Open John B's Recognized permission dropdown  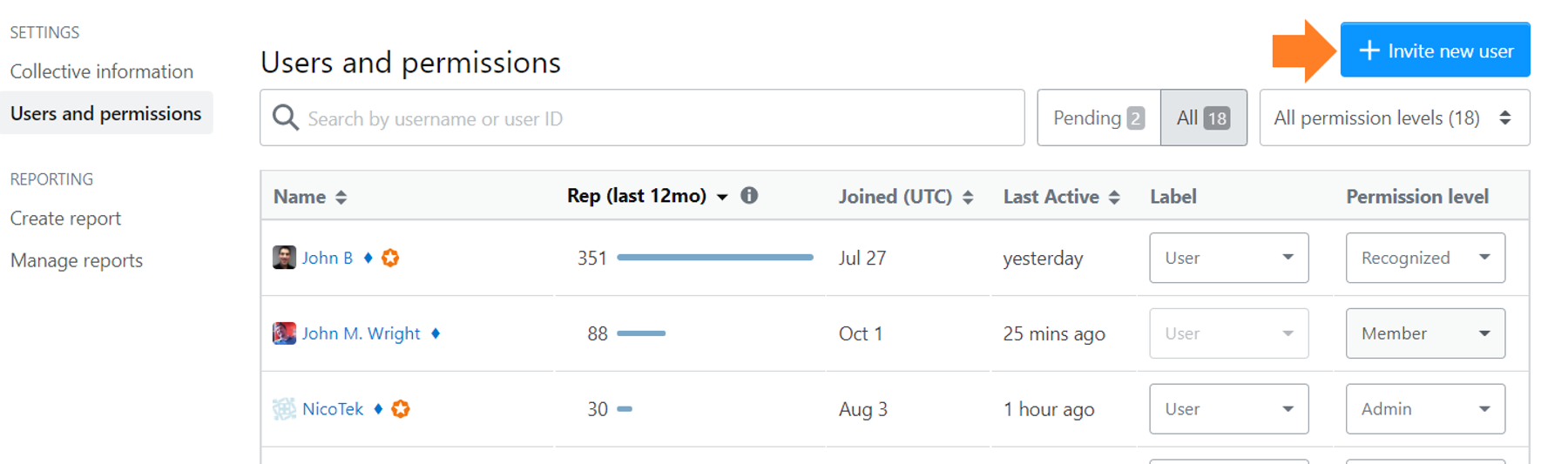coord(1425,258)
